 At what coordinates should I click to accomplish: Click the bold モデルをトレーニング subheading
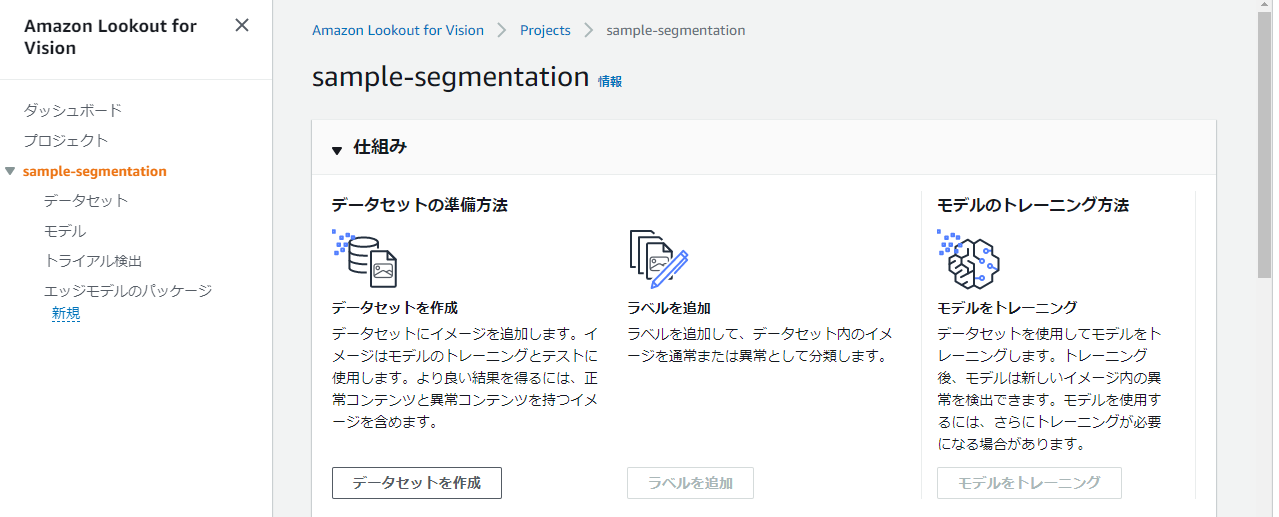pos(1007,308)
